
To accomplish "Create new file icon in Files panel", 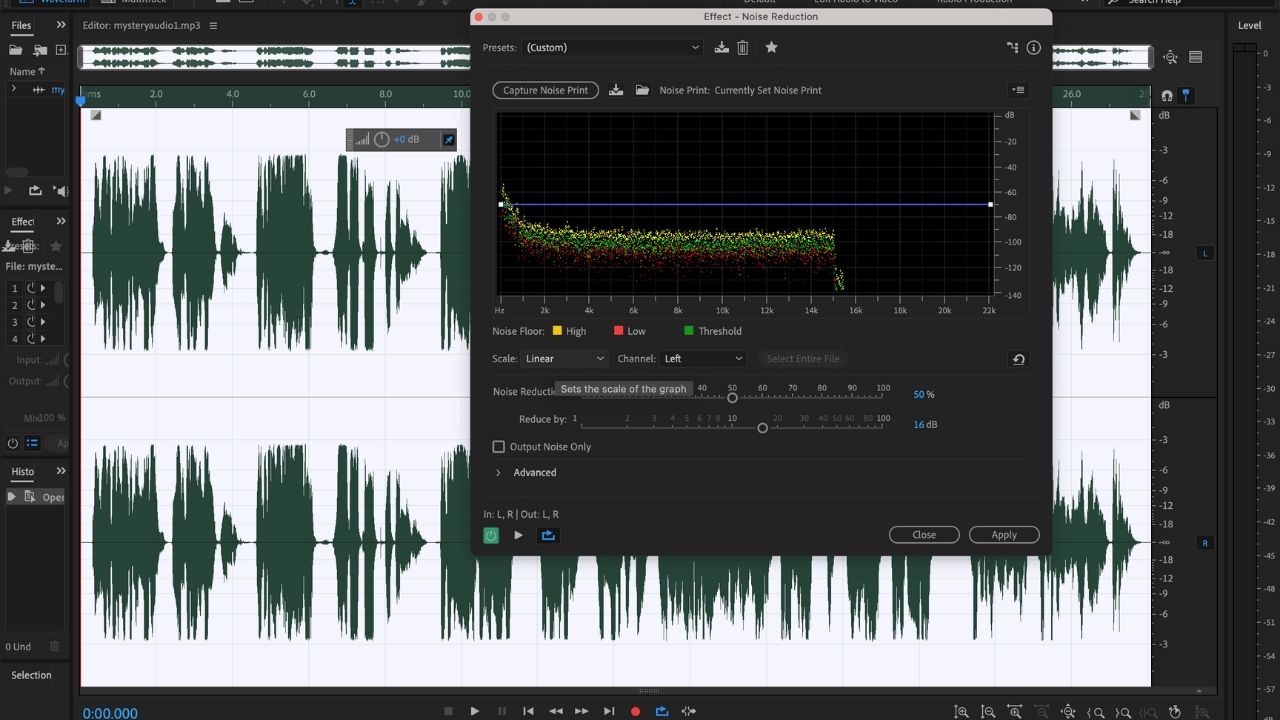I will 61,50.
